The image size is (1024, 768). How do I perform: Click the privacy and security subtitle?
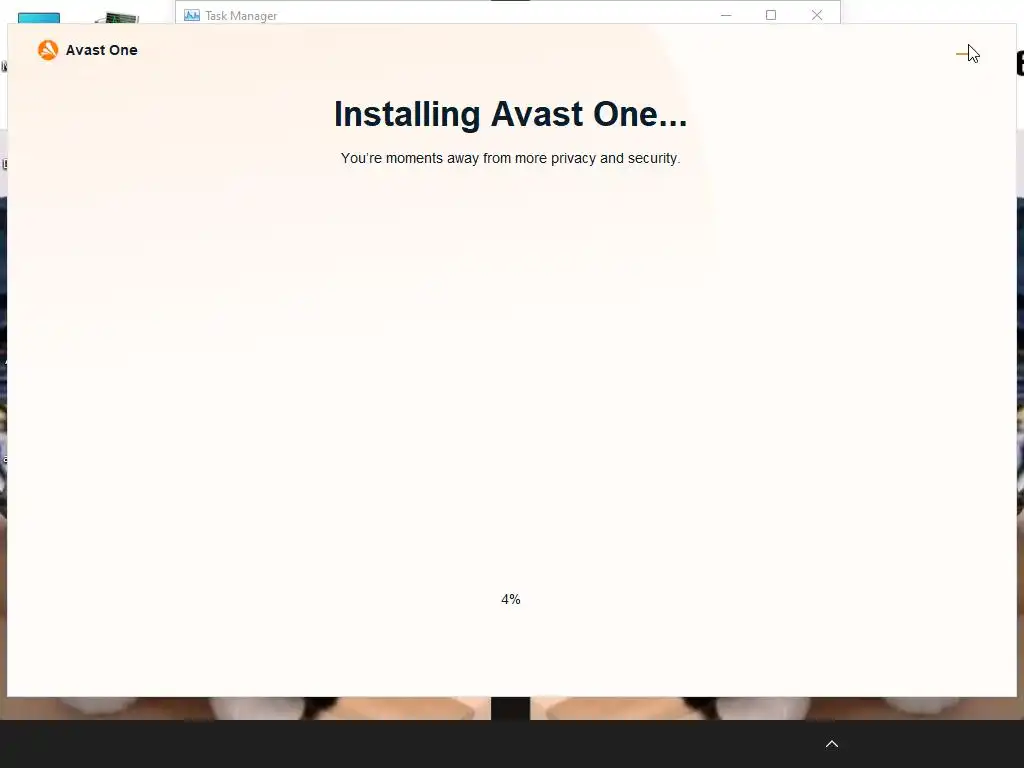(511, 158)
